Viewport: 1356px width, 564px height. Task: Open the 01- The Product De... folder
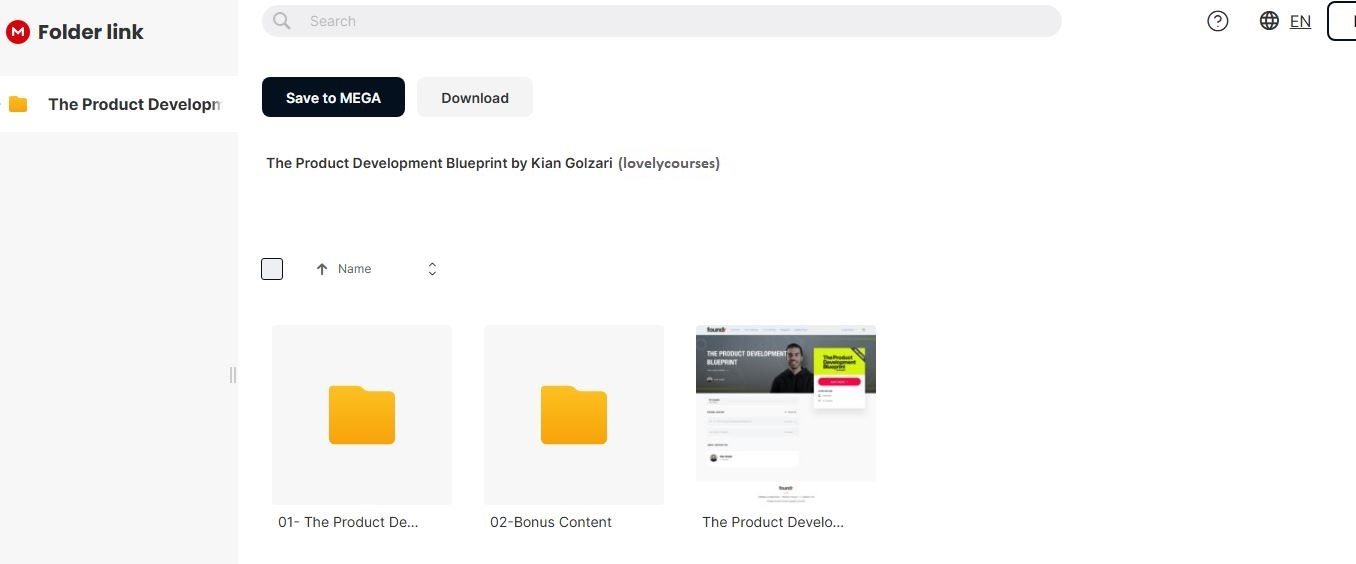pos(362,414)
